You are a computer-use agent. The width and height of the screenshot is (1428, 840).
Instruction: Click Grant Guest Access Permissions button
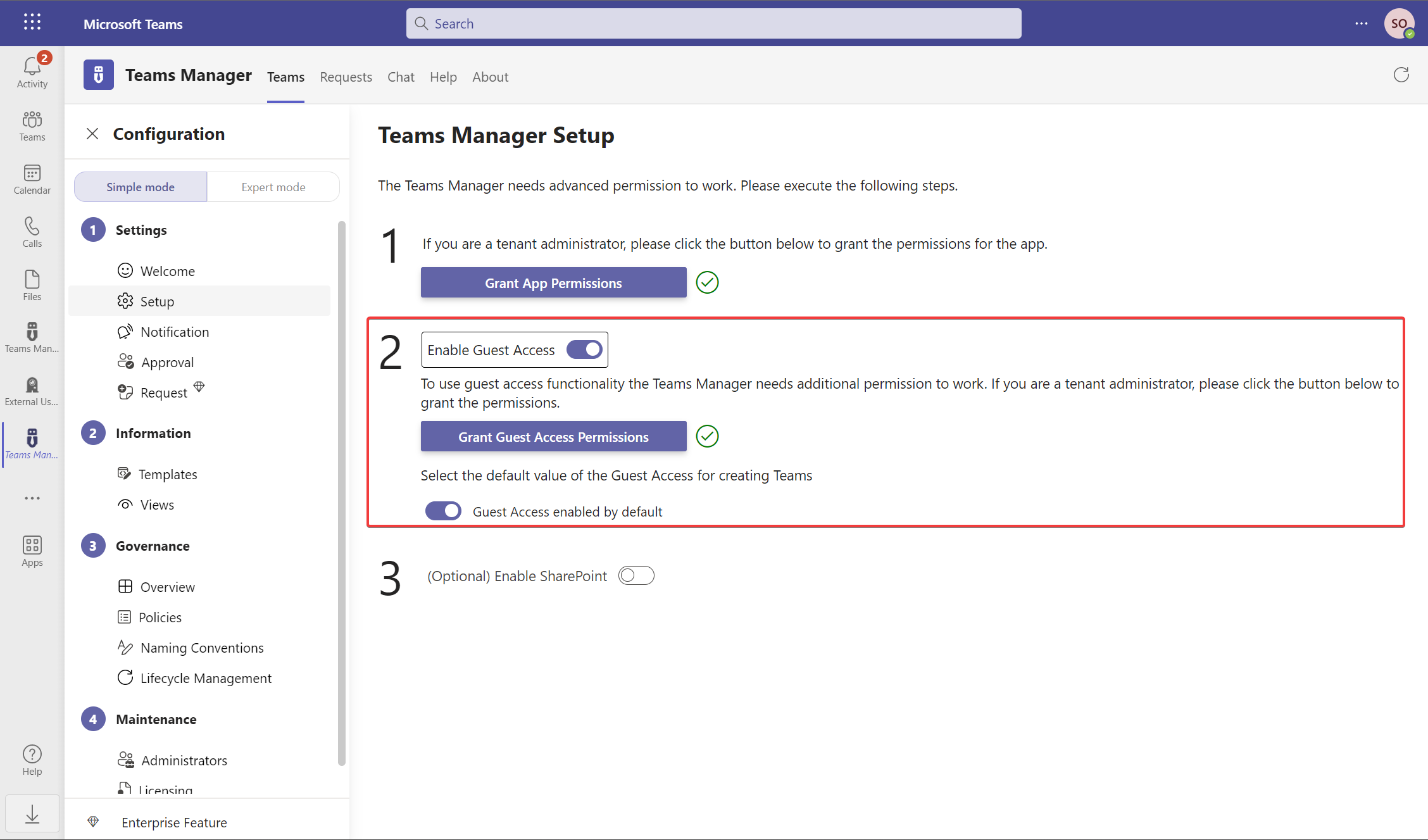[553, 436]
